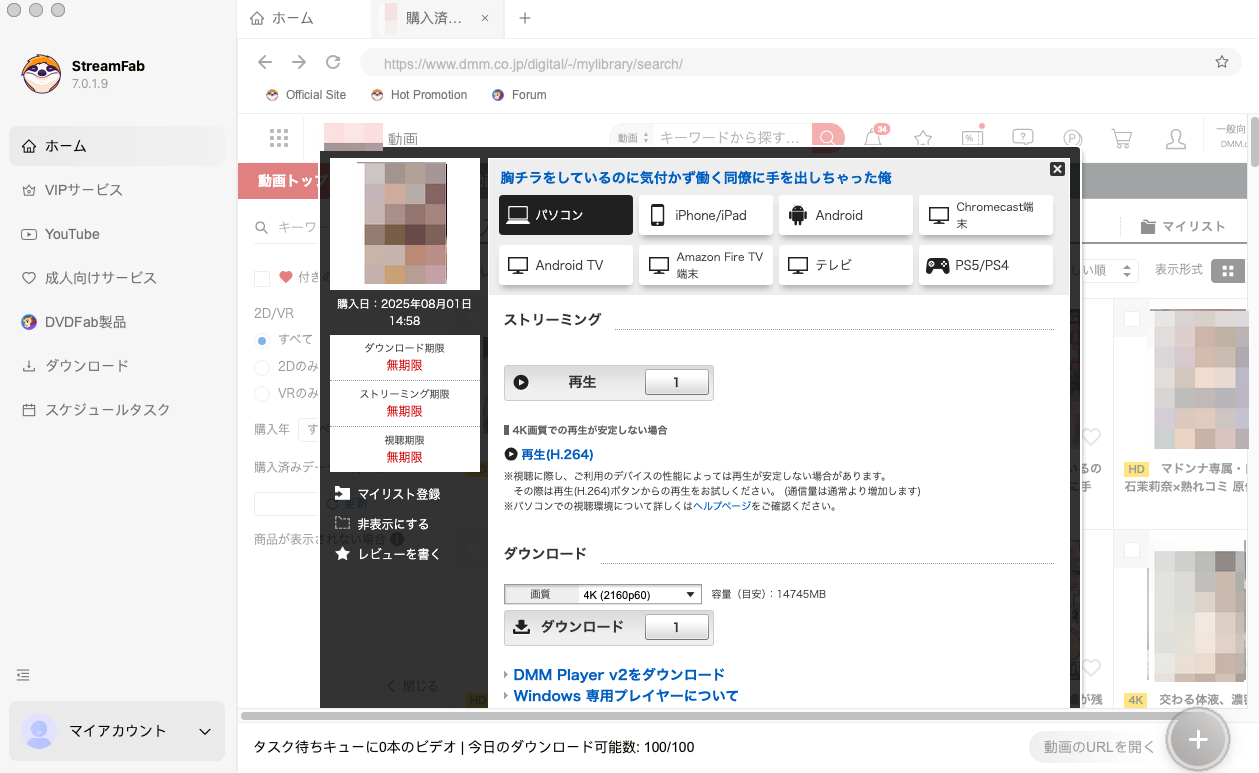
Task: Open the マイリスト tab
Action: coord(1184,227)
